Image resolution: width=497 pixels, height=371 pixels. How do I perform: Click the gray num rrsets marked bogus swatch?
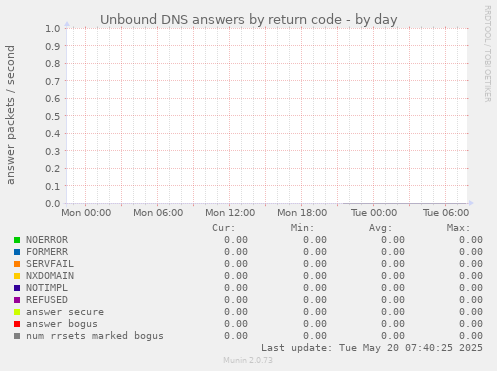point(17,336)
